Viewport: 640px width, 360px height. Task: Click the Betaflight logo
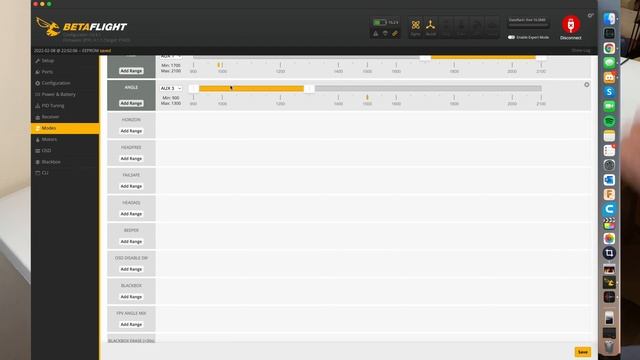click(x=81, y=27)
